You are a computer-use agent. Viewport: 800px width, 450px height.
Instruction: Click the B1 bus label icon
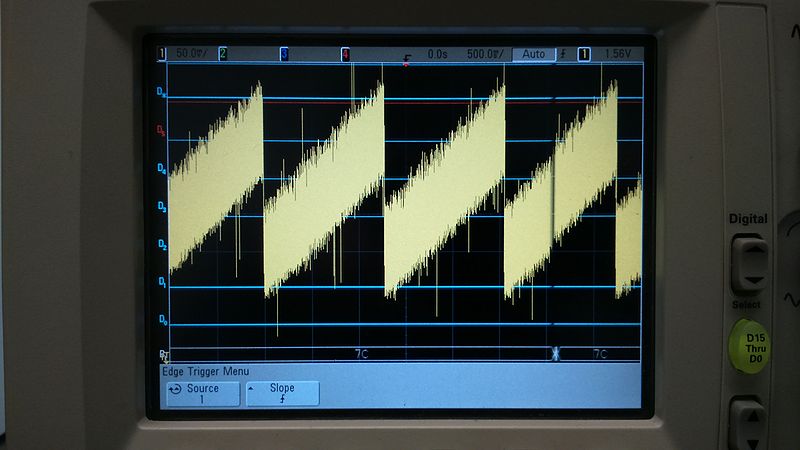coord(164,355)
